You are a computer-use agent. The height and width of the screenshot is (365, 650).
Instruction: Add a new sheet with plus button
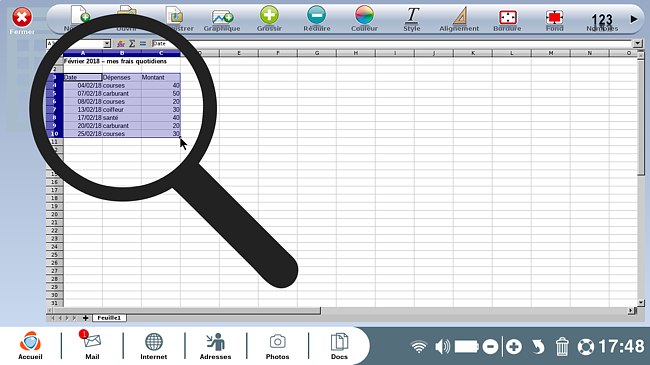click(x=85, y=318)
